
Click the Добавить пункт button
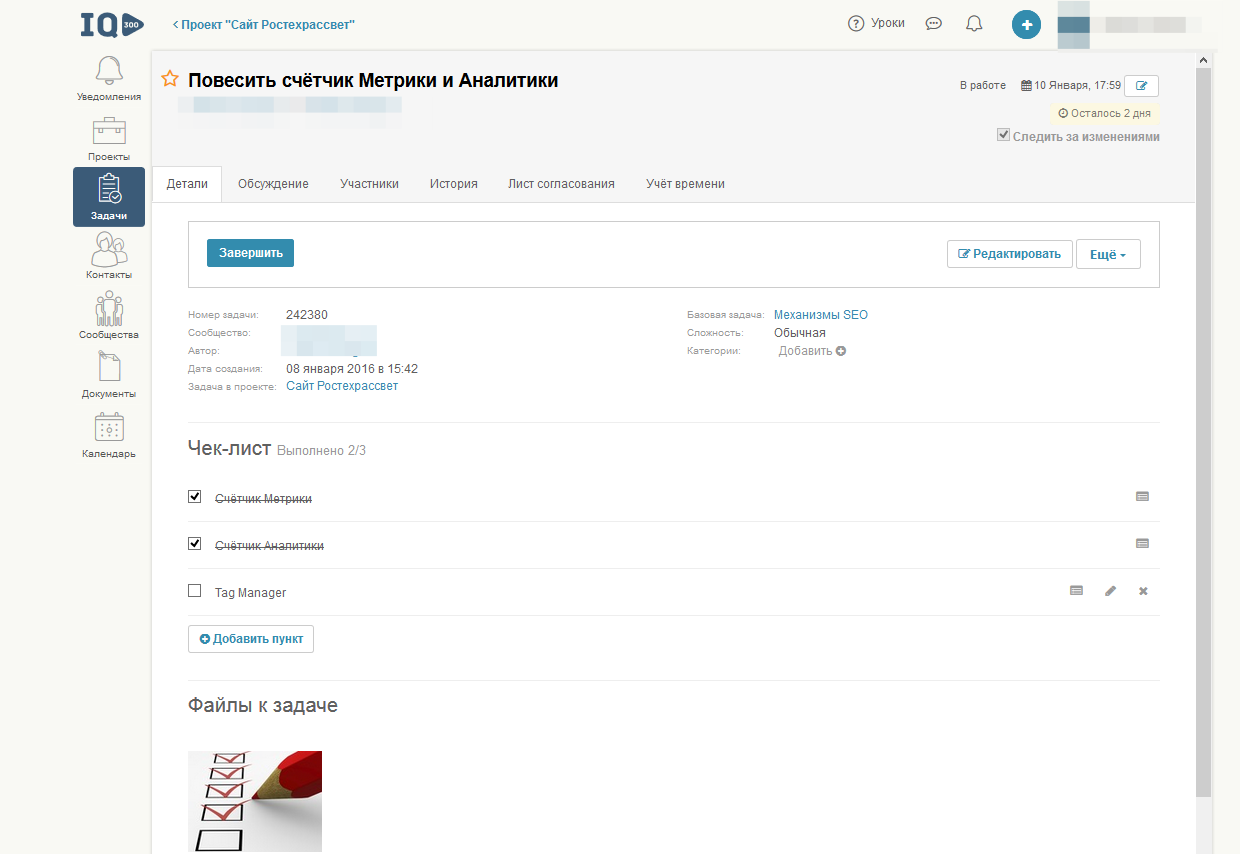tap(251, 639)
